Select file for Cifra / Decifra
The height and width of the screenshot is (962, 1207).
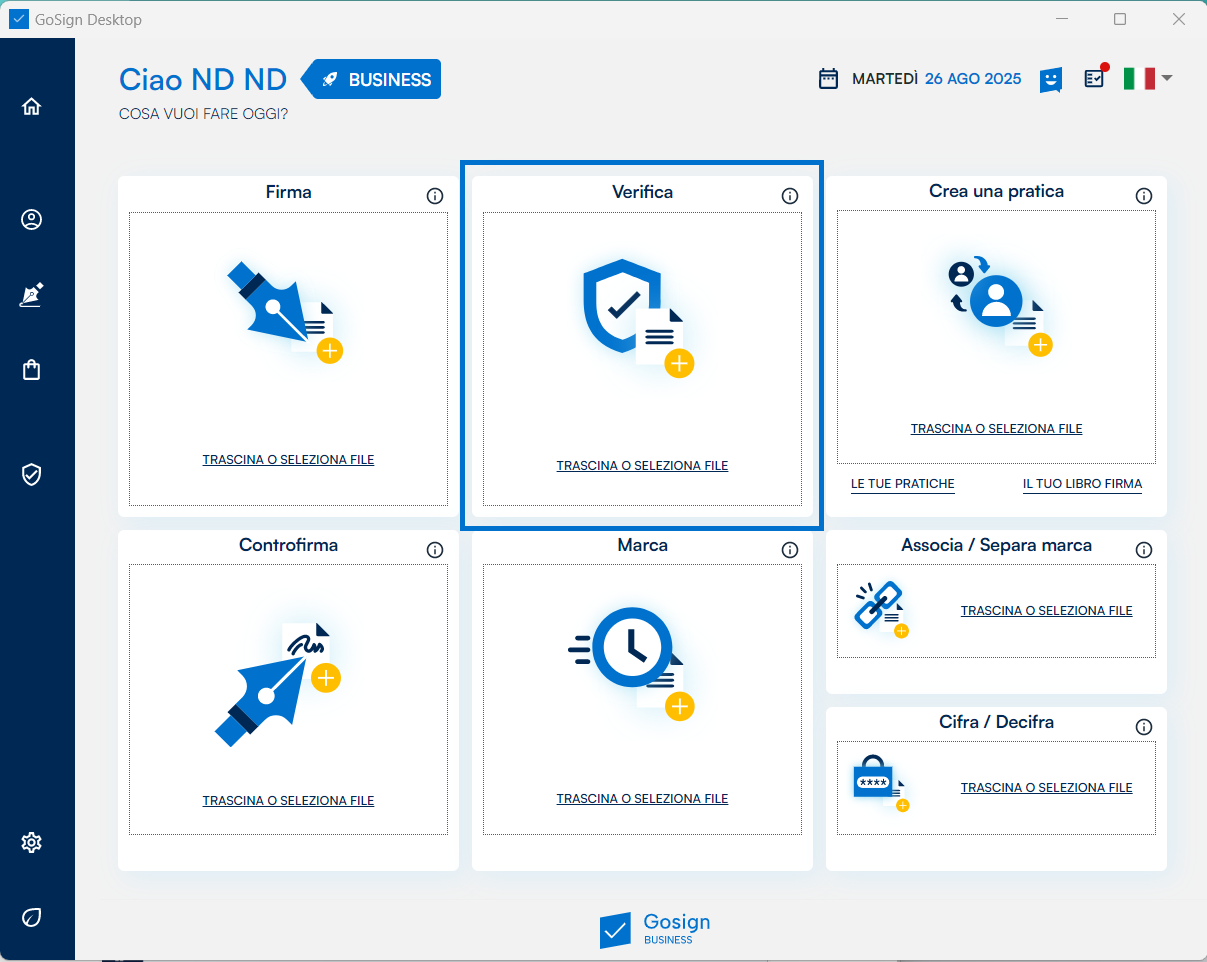1046,788
